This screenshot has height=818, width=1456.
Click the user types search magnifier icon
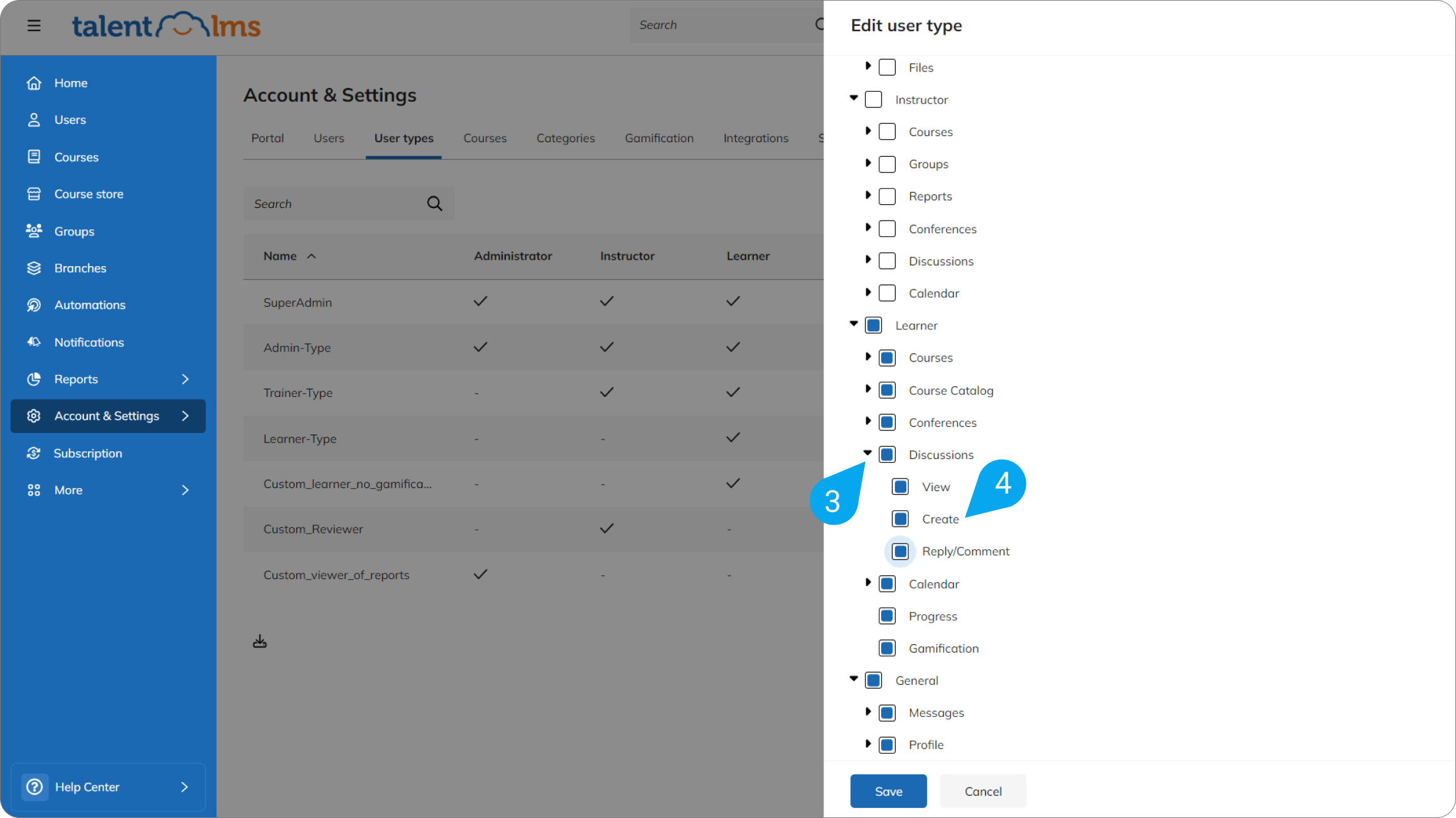pyautogui.click(x=435, y=204)
